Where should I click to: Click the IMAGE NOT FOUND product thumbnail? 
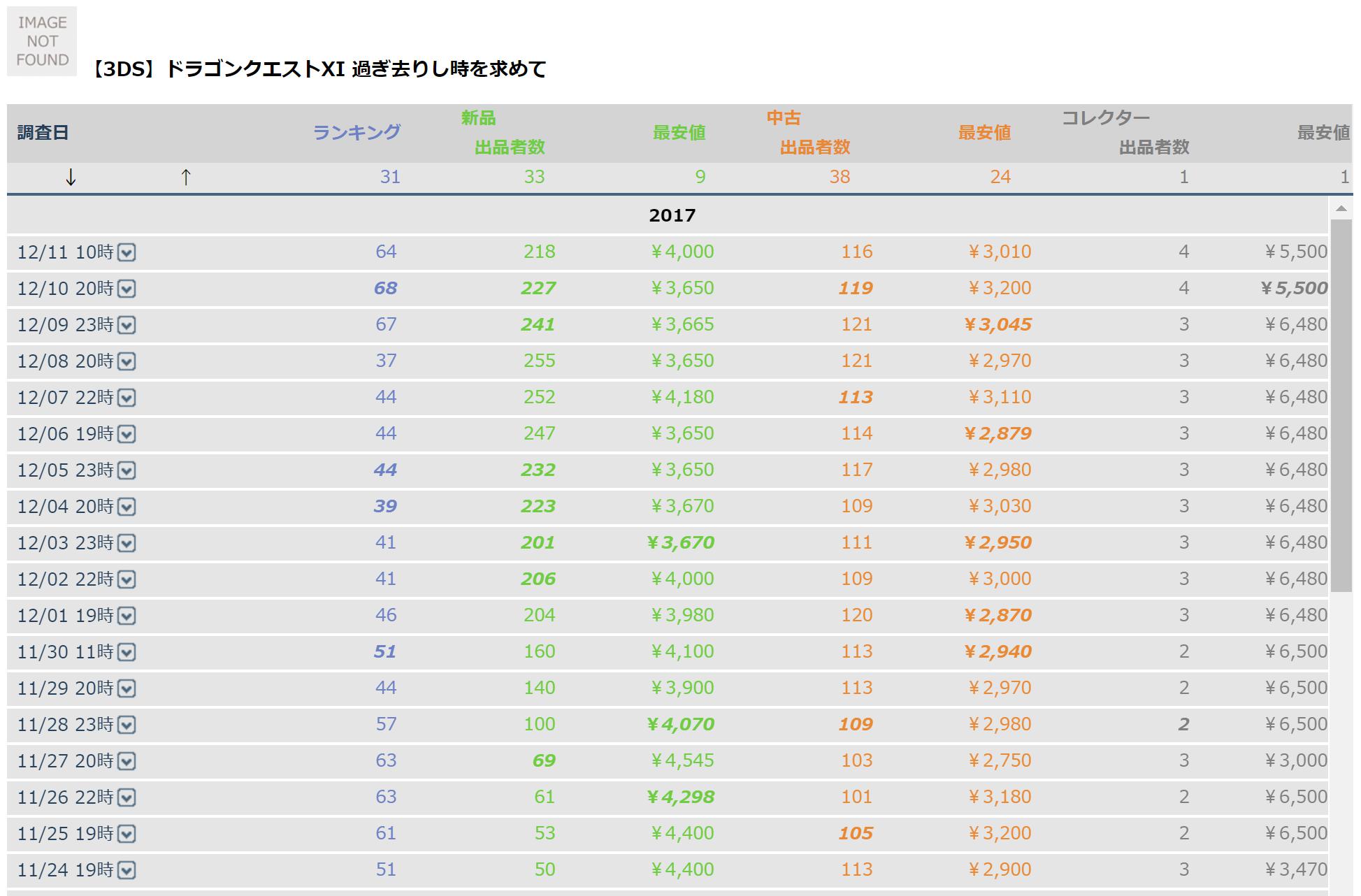click(x=42, y=41)
